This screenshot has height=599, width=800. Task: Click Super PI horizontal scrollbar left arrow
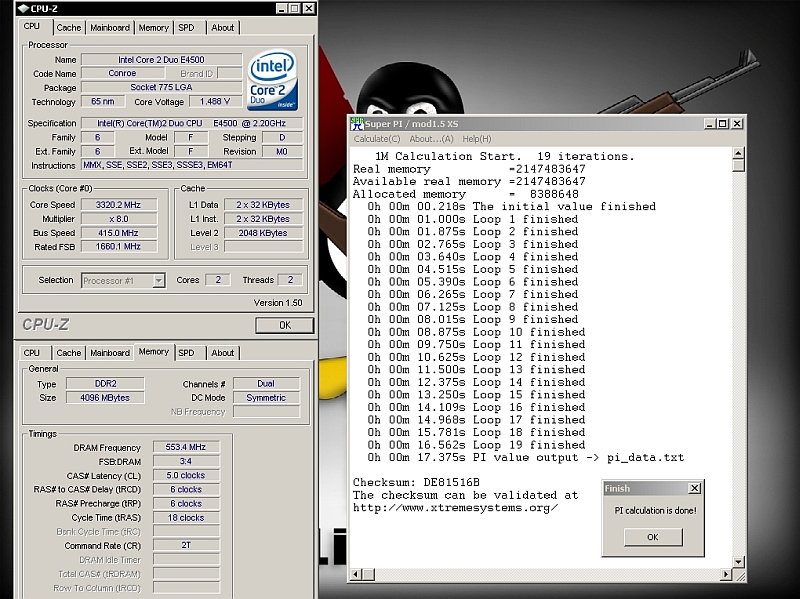tap(356, 575)
